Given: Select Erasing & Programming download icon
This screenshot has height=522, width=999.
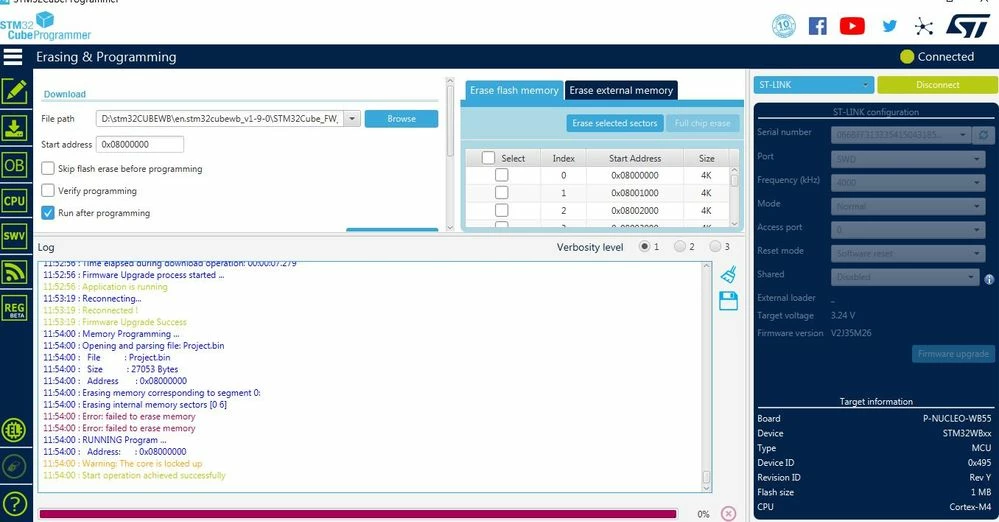Looking at the screenshot, I should [14, 128].
